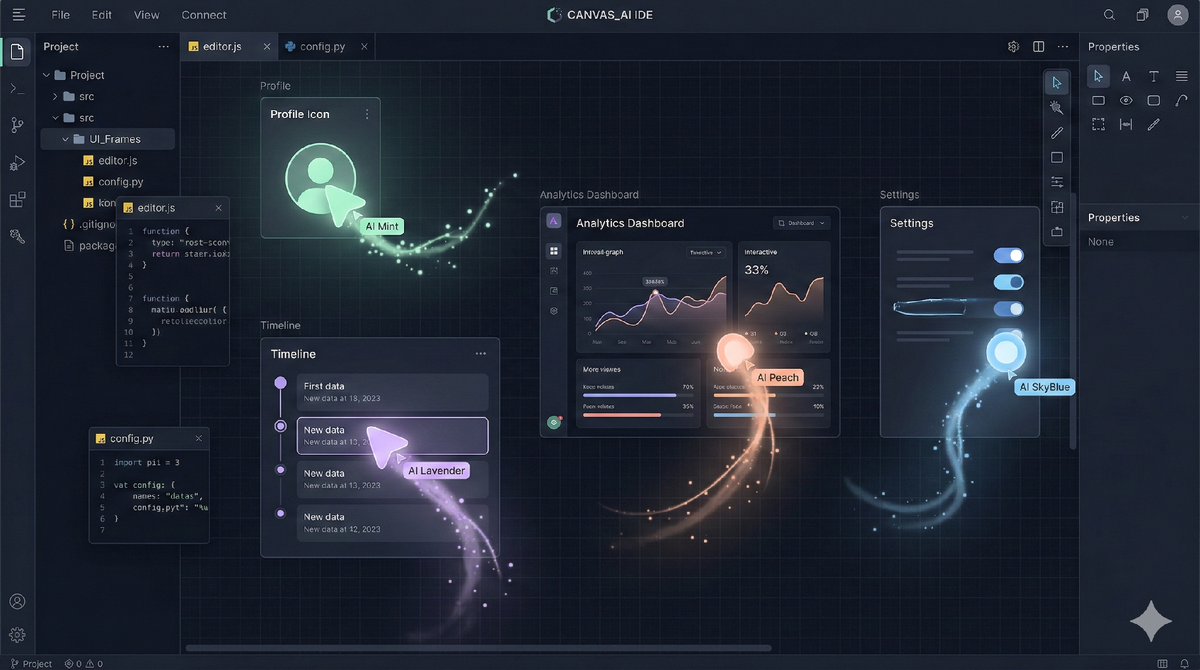The width and height of the screenshot is (1200, 670).
Task: Open the Dashboard dropdown in Analytics card
Action: pyautogui.click(x=801, y=223)
